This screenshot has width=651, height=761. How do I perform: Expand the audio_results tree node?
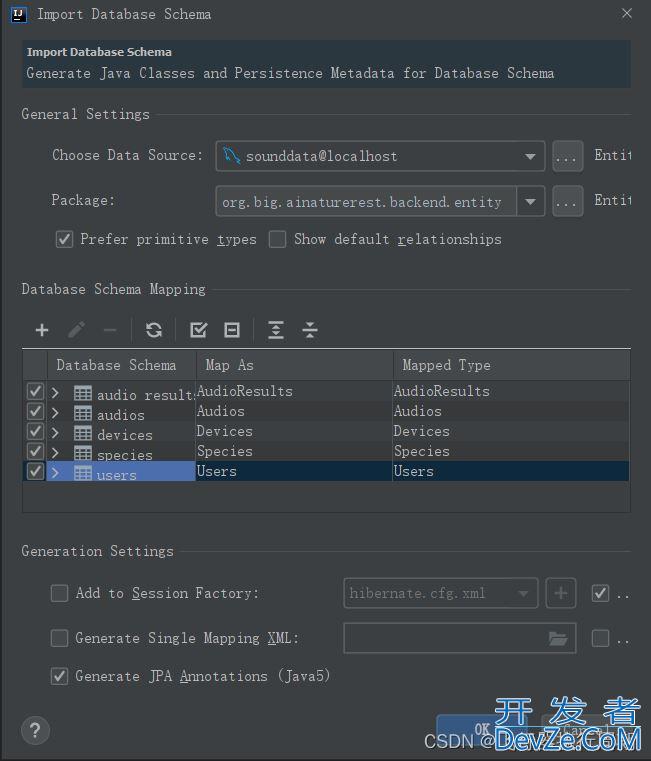point(55,393)
